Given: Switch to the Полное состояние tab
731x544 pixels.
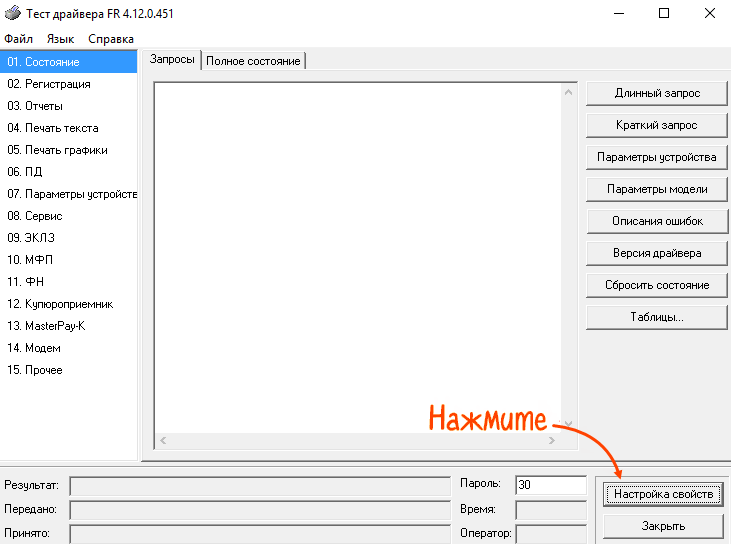Looking at the screenshot, I should (x=253, y=61).
